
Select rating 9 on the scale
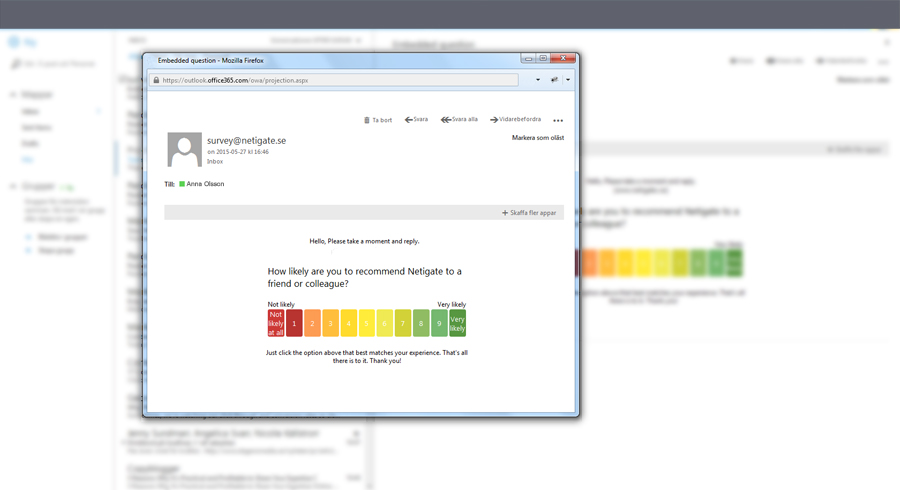(439, 323)
